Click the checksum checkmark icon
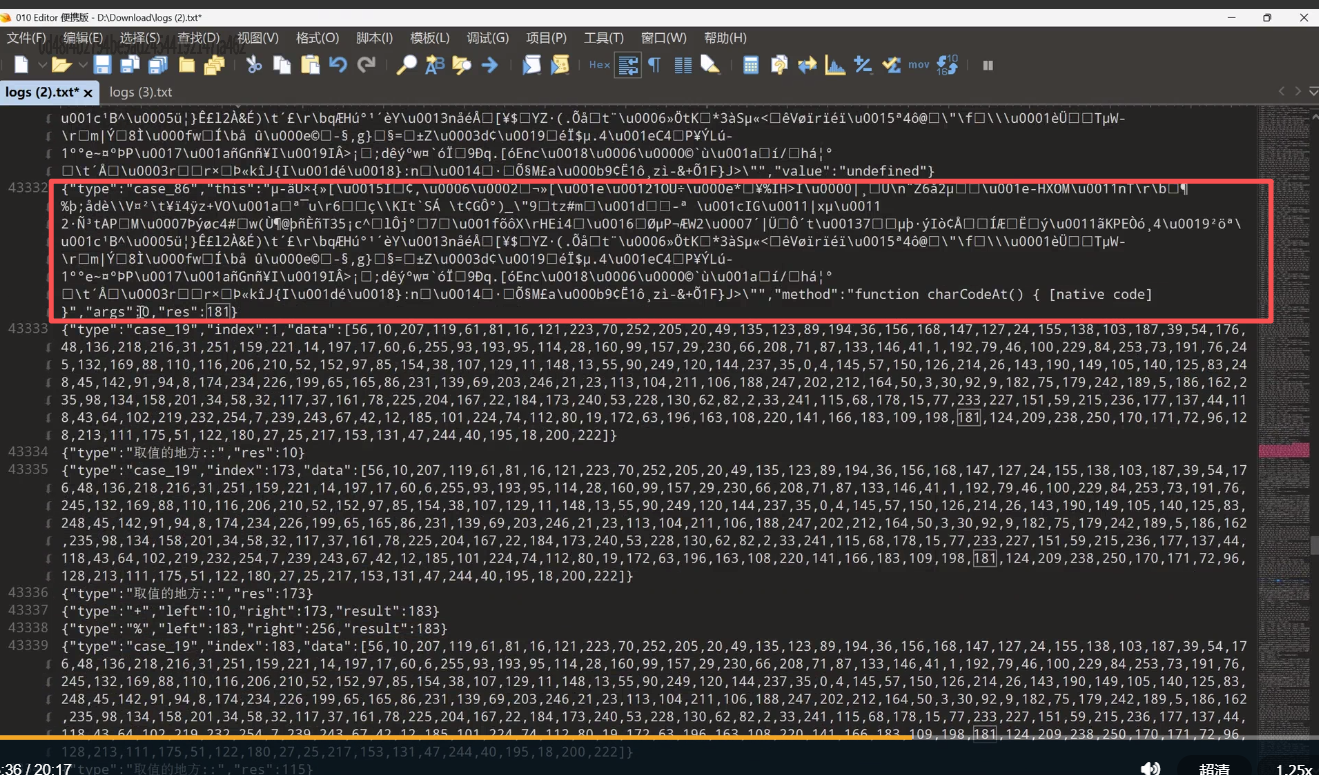The image size is (1319, 775). (890, 65)
